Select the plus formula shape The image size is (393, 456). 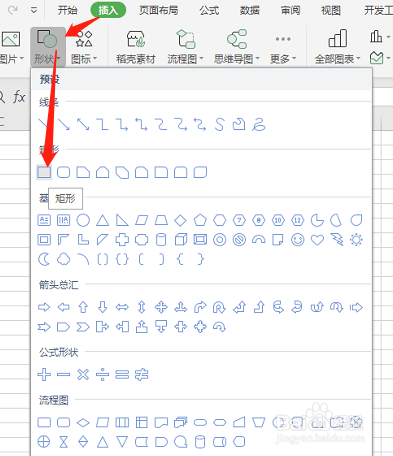tap(44, 374)
